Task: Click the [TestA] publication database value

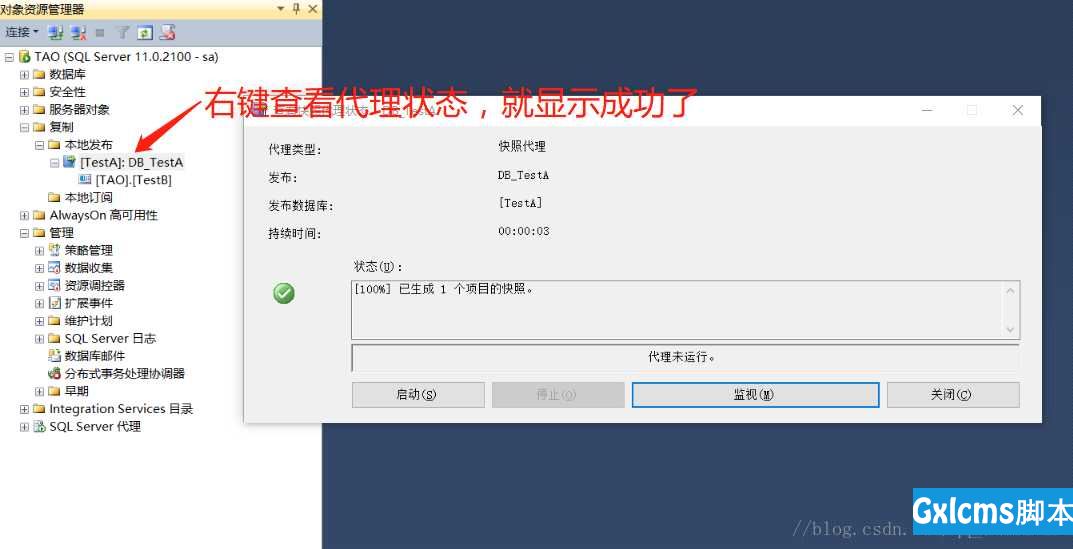Action: [x=520, y=203]
